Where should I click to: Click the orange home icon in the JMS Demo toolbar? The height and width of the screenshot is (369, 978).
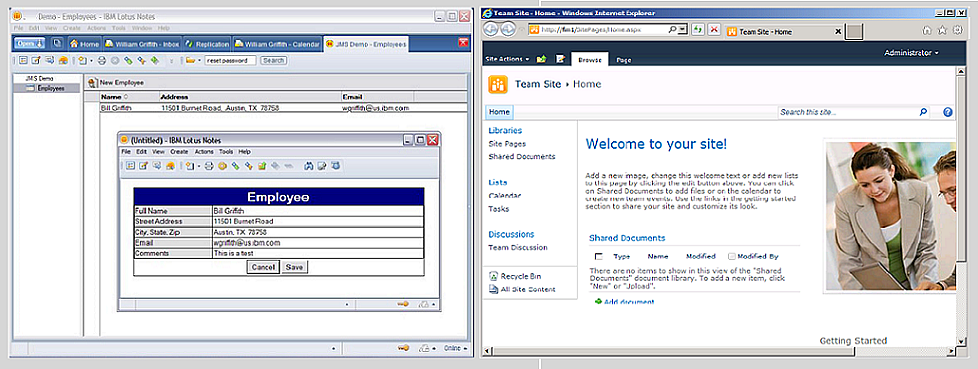pyautogui.click(x=62, y=60)
